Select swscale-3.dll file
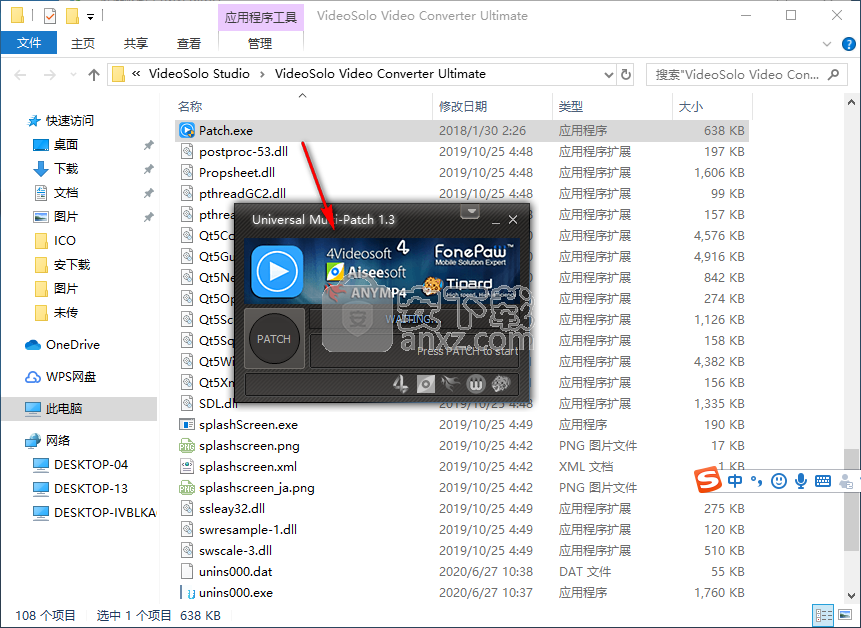 [x=461, y=551]
